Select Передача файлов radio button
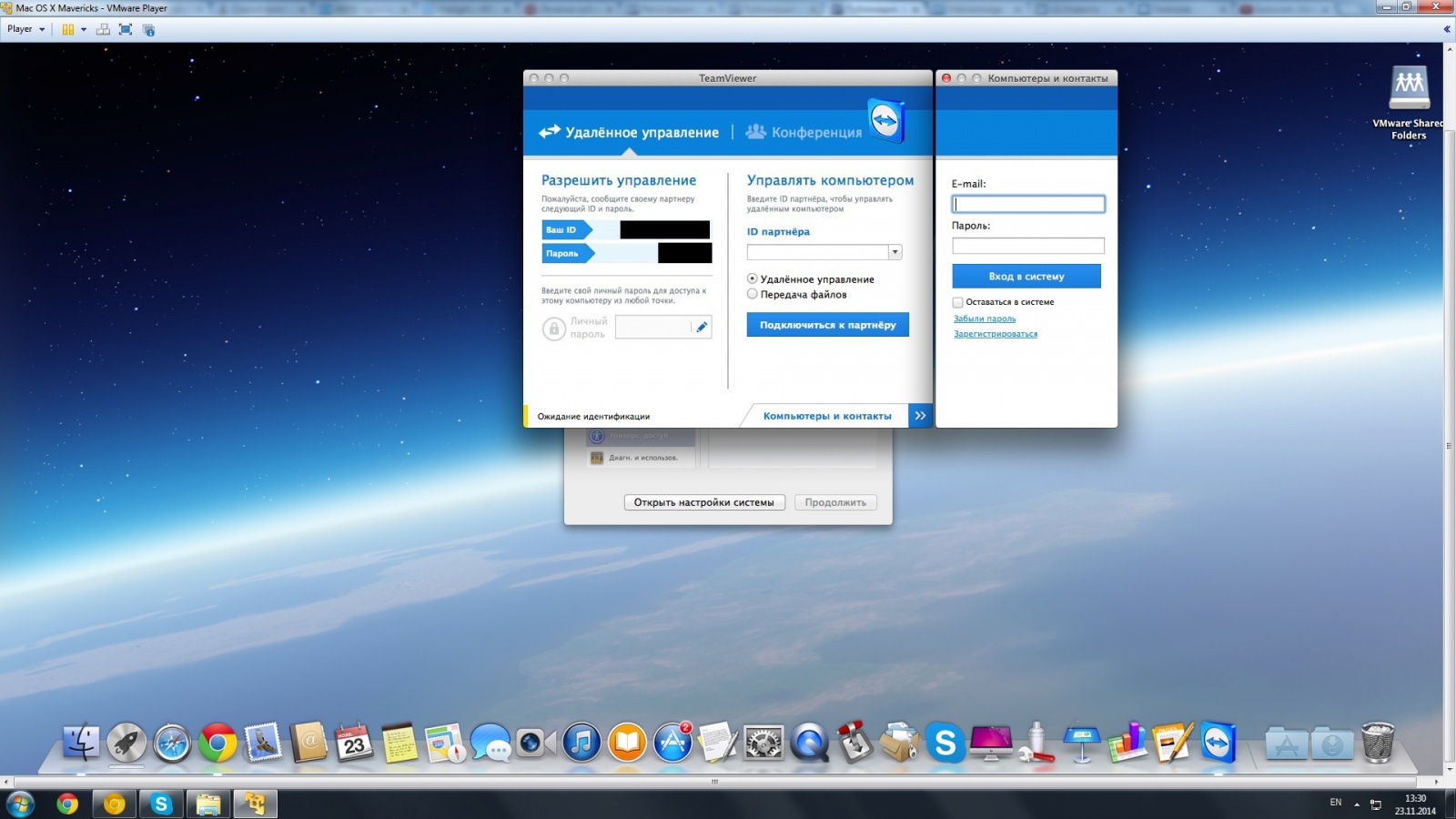This screenshot has height=819, width=1456. [x=752, y=294]
